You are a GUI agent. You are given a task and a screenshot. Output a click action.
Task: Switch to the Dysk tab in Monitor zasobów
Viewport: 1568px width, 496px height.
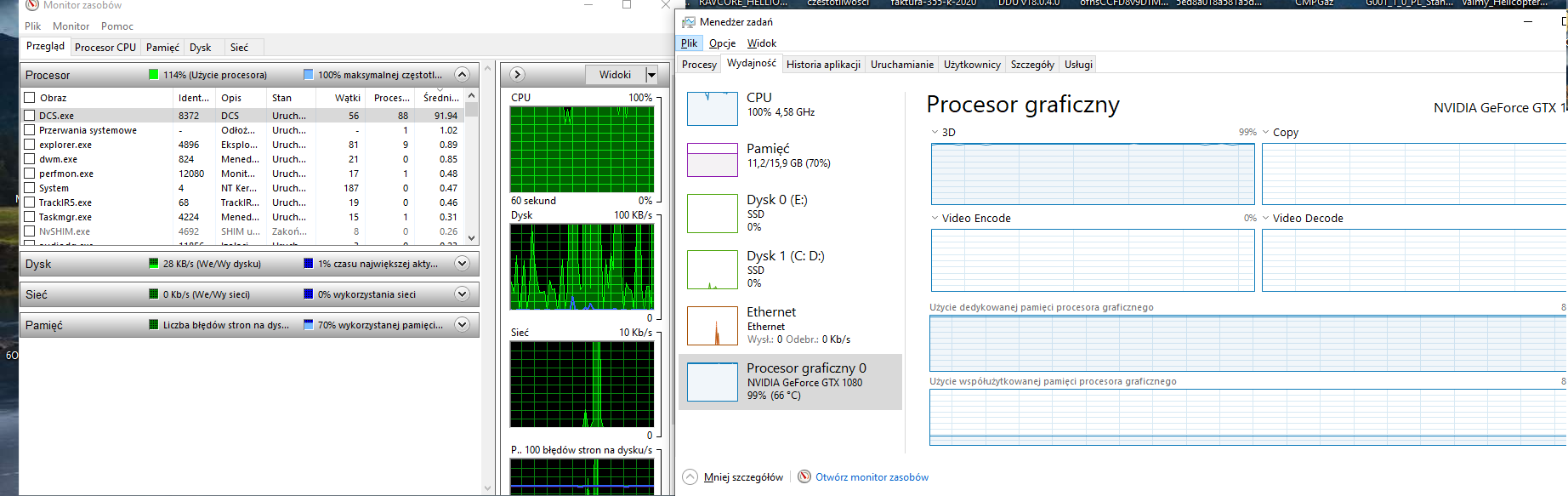(201, 48)
